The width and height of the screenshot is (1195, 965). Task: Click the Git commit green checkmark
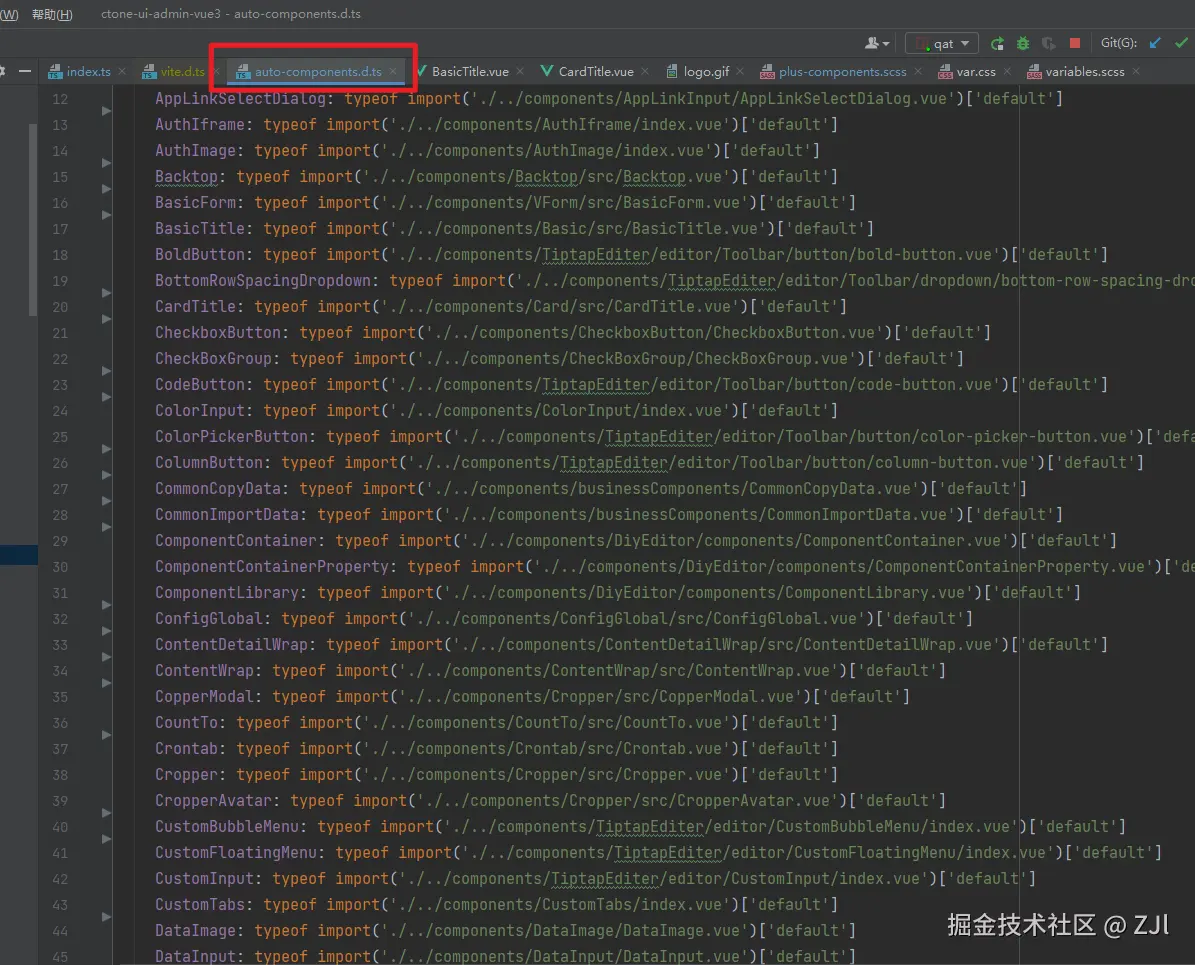click(x=1182, y=43)
